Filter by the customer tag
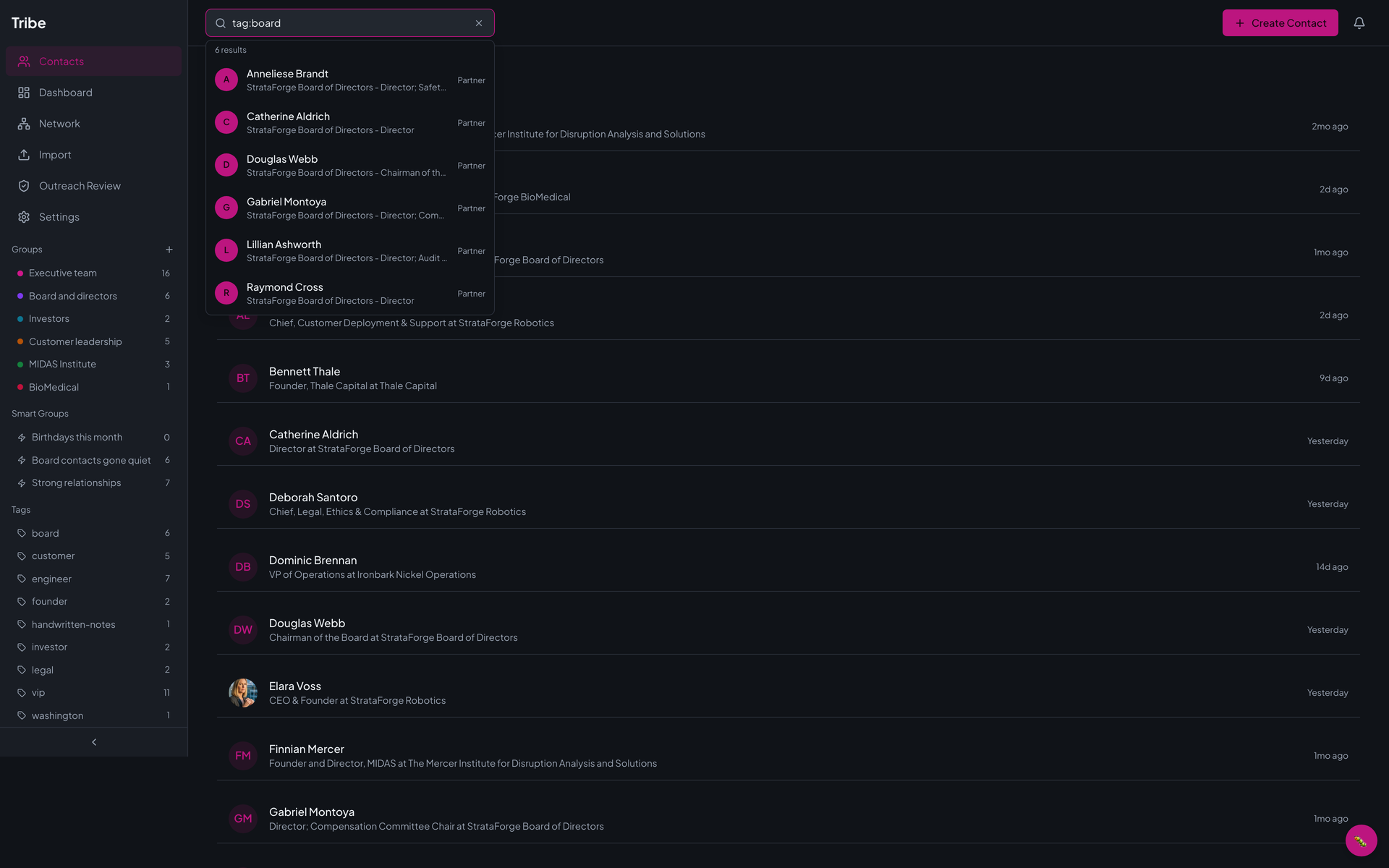The height and width of the screenshot is (868, 1389). tap(93, 556)
